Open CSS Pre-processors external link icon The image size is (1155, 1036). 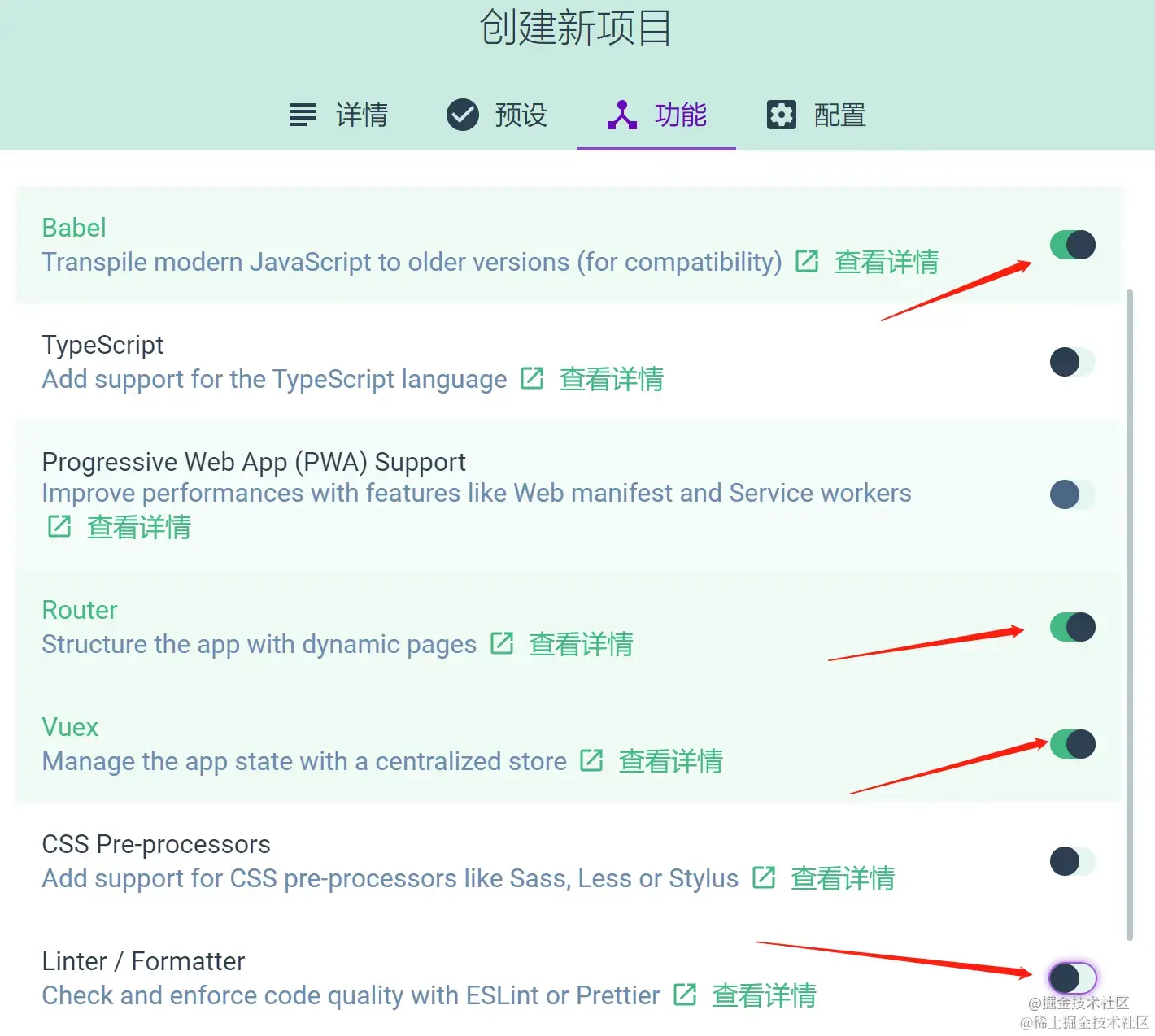pos(764,877)
